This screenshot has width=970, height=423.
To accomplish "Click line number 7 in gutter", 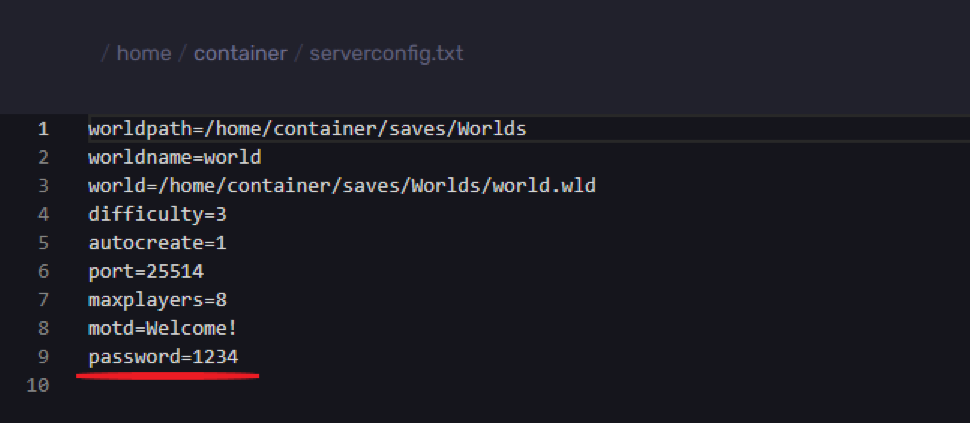I will [x=43, y=300].
